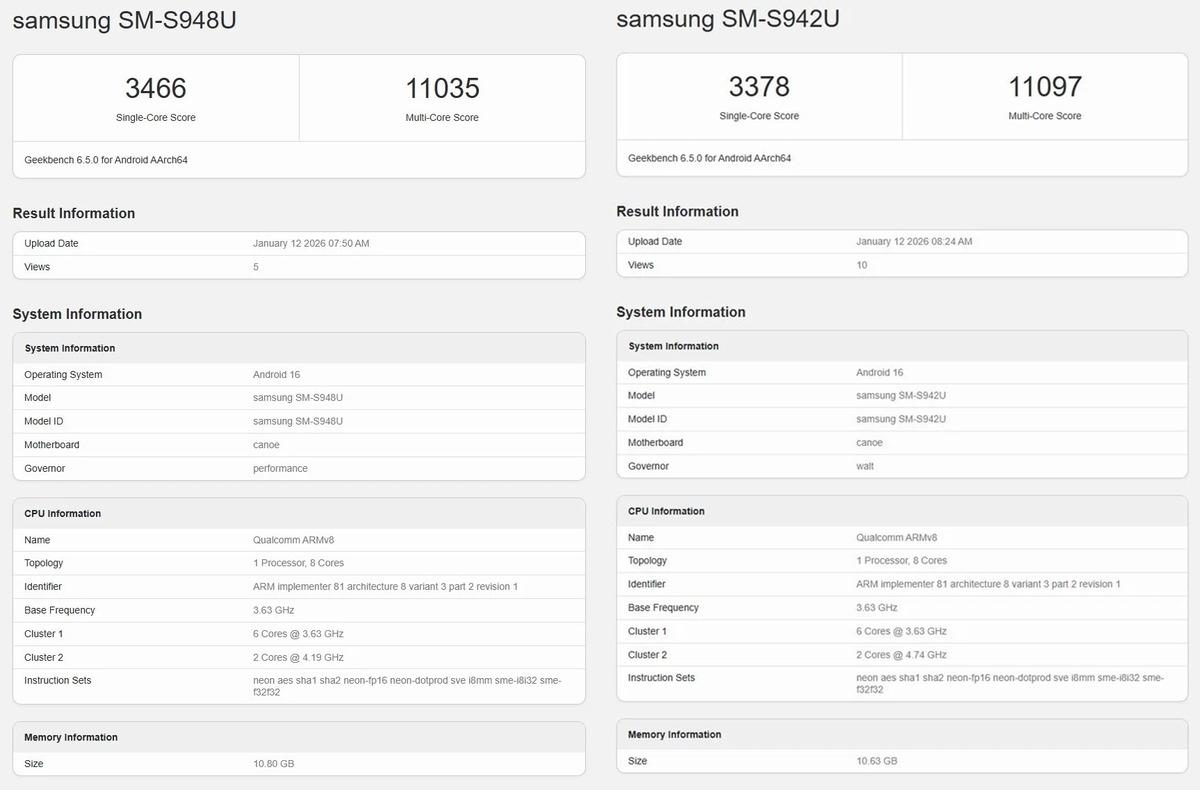Select the upload date showing 08:24 AM
This screenshot has height=790, width=1200.
coord(914,241)
